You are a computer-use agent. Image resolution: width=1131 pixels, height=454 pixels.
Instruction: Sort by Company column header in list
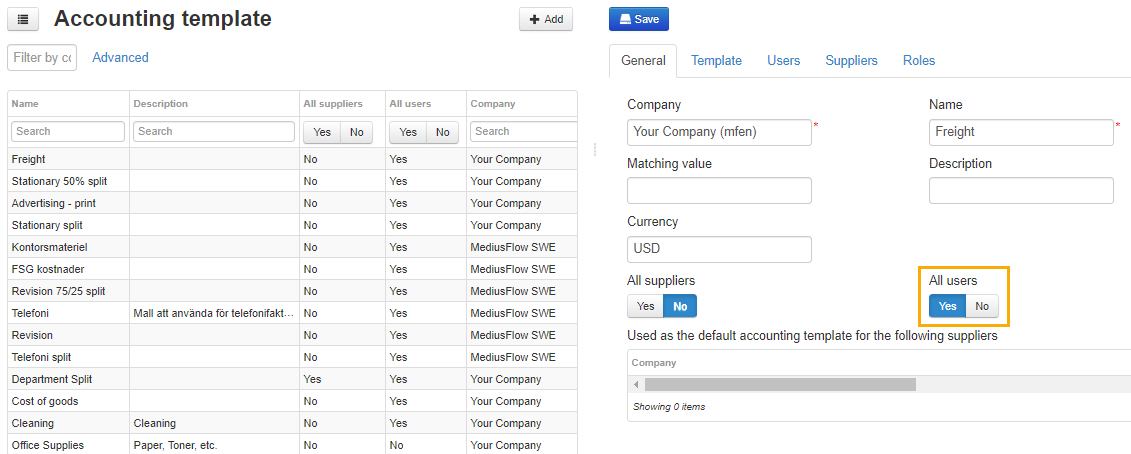click(522, 103)
